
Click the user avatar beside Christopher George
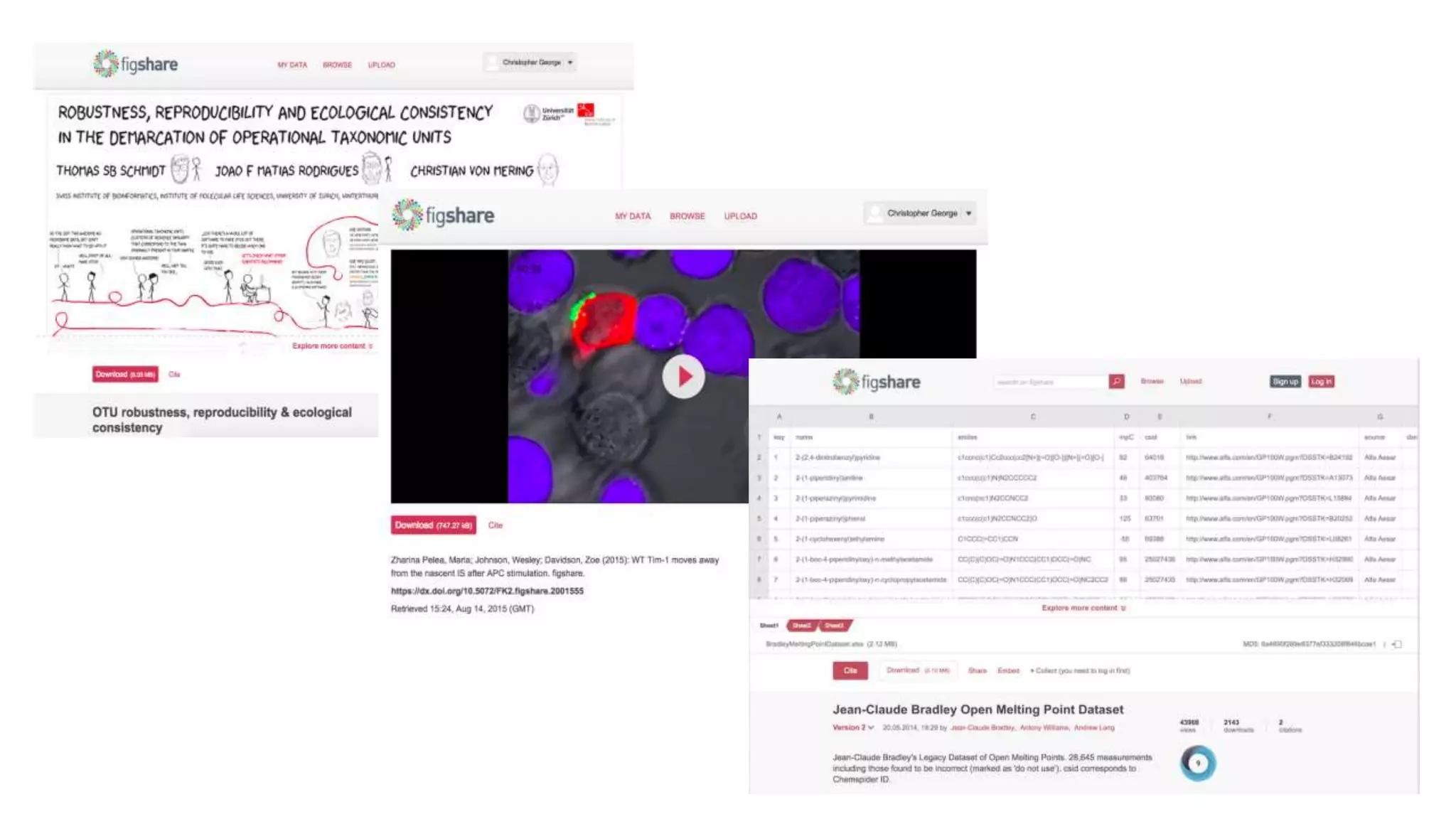pyautogui.click(x=875, y=213)
